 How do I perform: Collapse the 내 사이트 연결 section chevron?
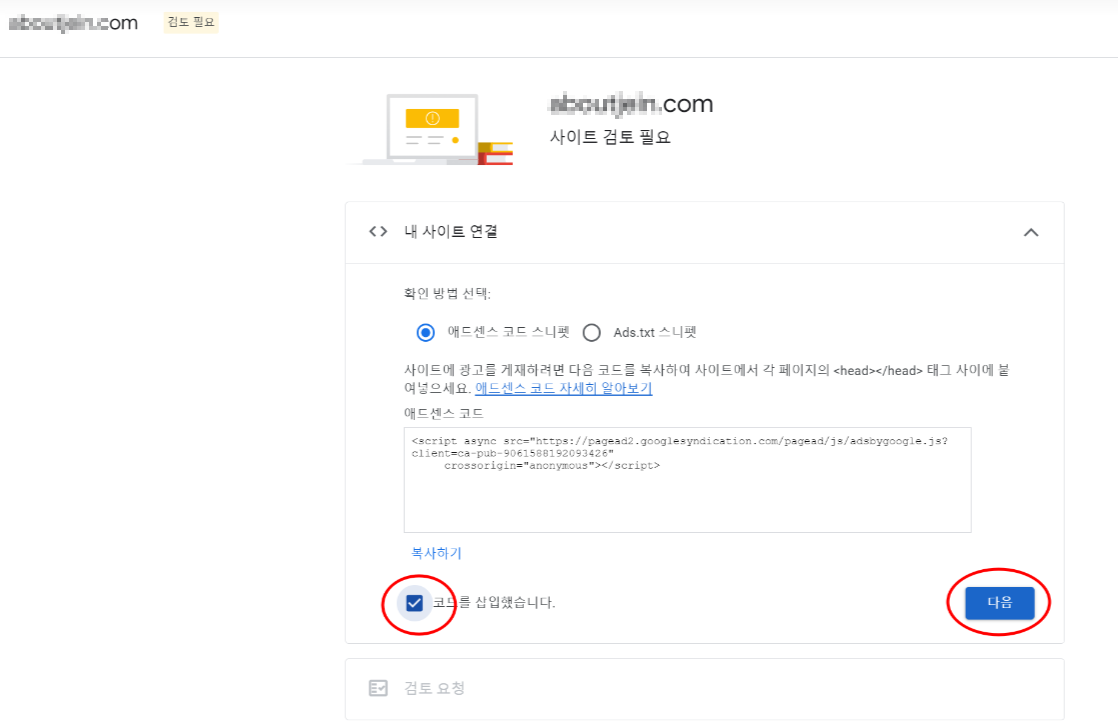(1031, 232)
